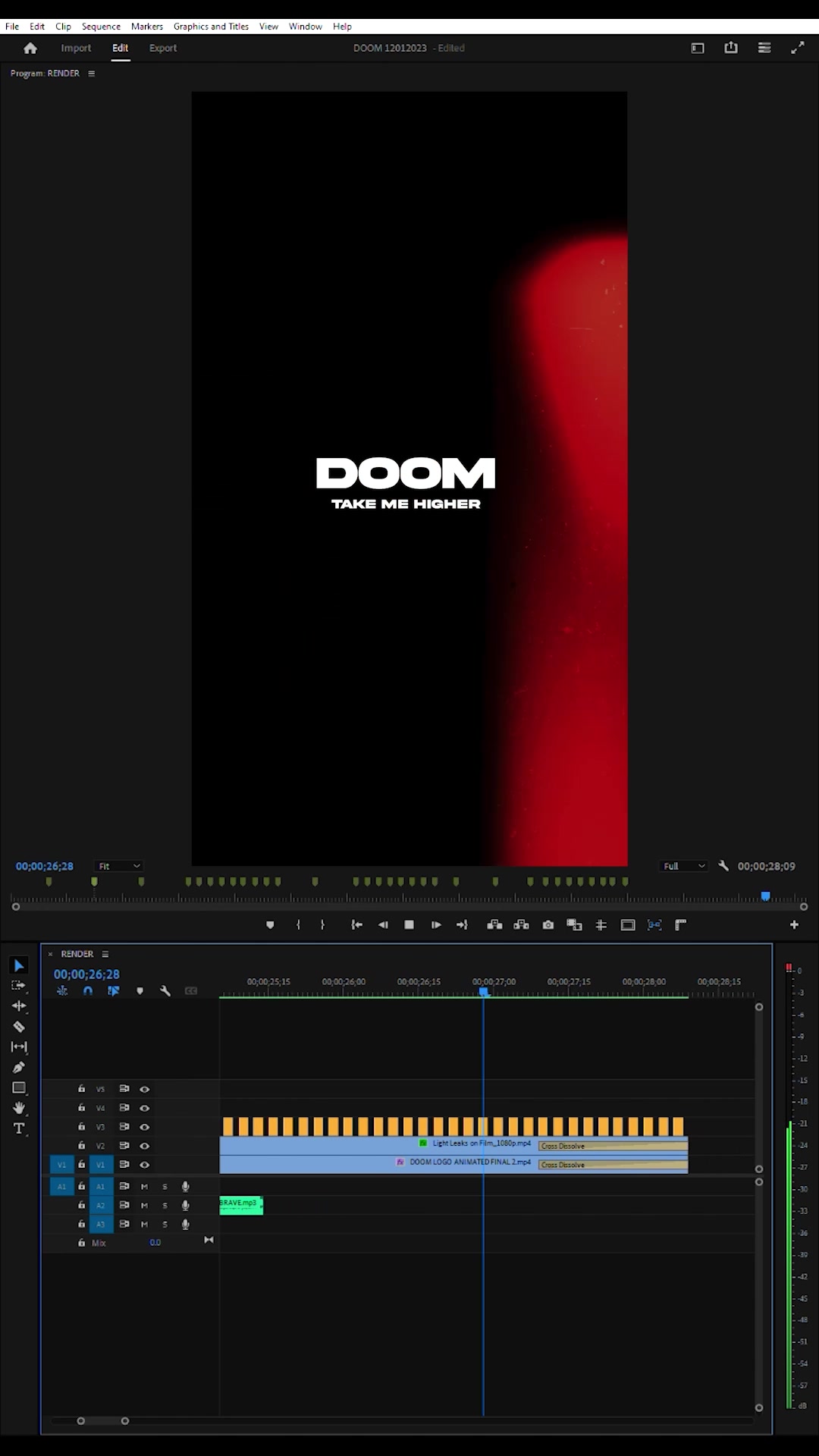Open the header progress/list menu icon
This screenshot has width=819, height=1456.
[764, 48]
